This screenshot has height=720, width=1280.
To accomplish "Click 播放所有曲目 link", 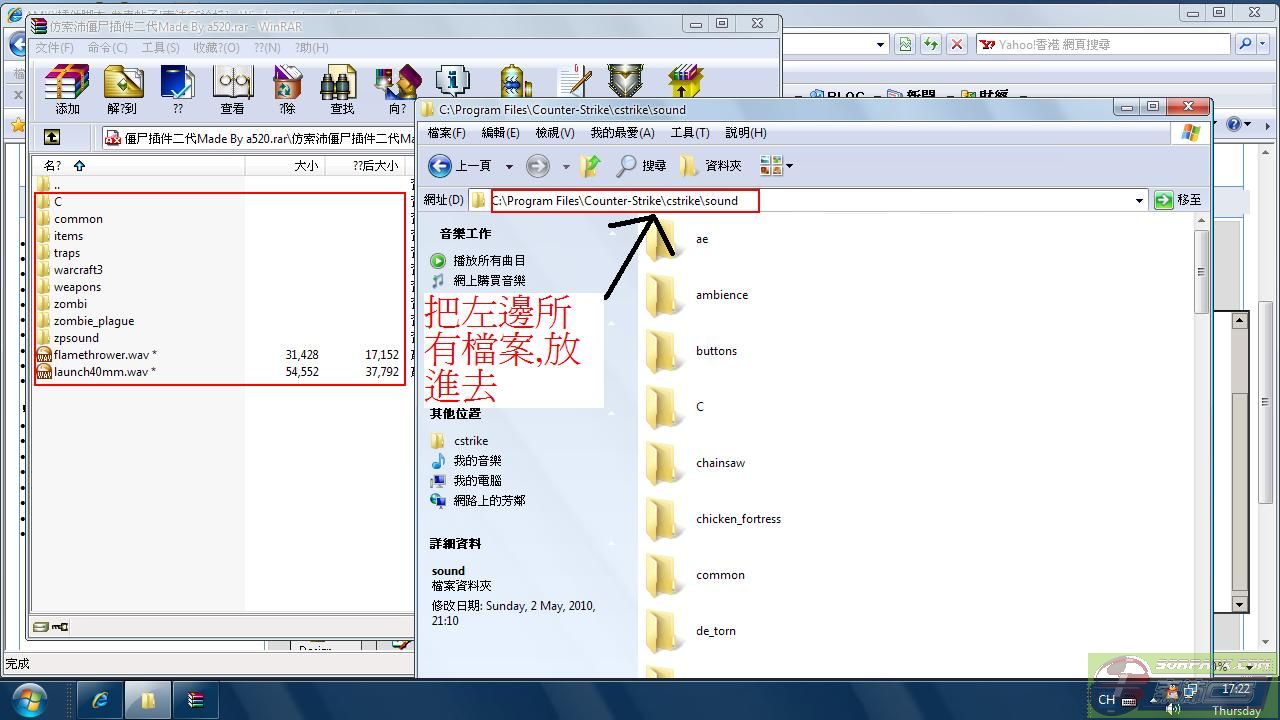I will point(489,260).
